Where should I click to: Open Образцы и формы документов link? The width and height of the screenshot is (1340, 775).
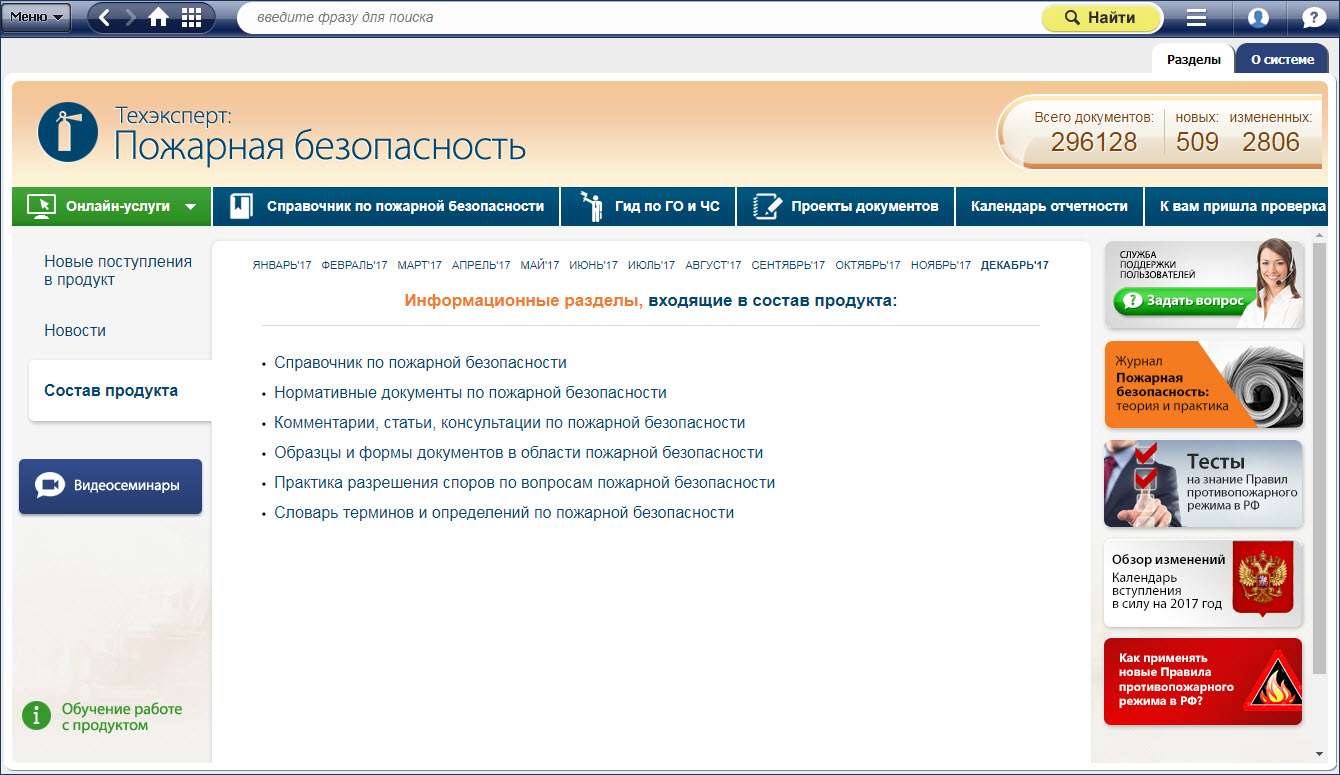coord(519,453)
